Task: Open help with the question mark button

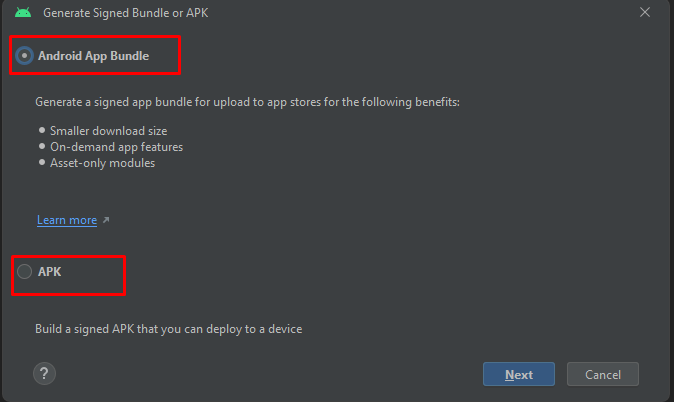Action: (x=44, y=374)
